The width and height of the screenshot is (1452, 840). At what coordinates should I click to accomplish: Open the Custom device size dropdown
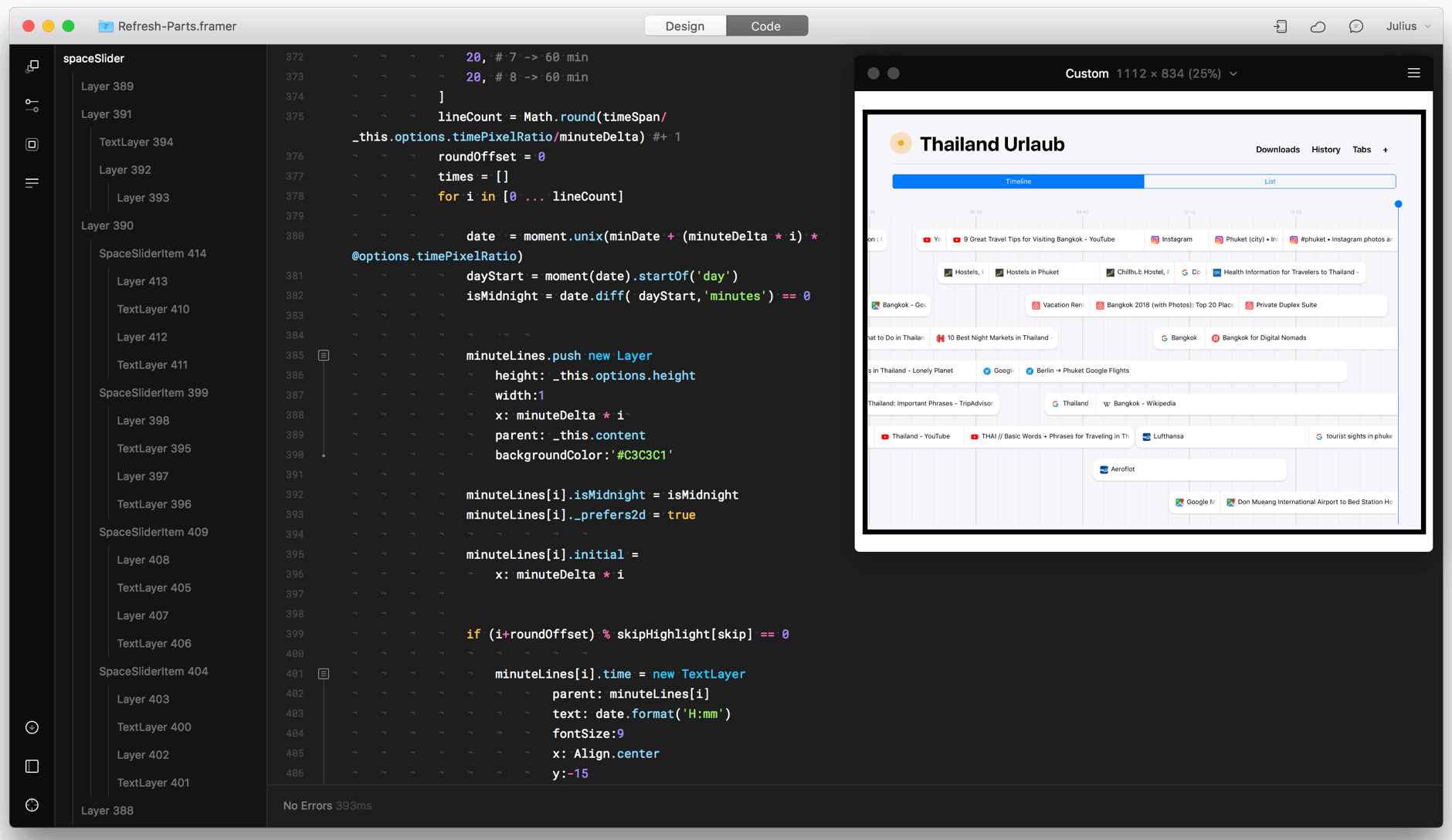tap(1151, 73)
